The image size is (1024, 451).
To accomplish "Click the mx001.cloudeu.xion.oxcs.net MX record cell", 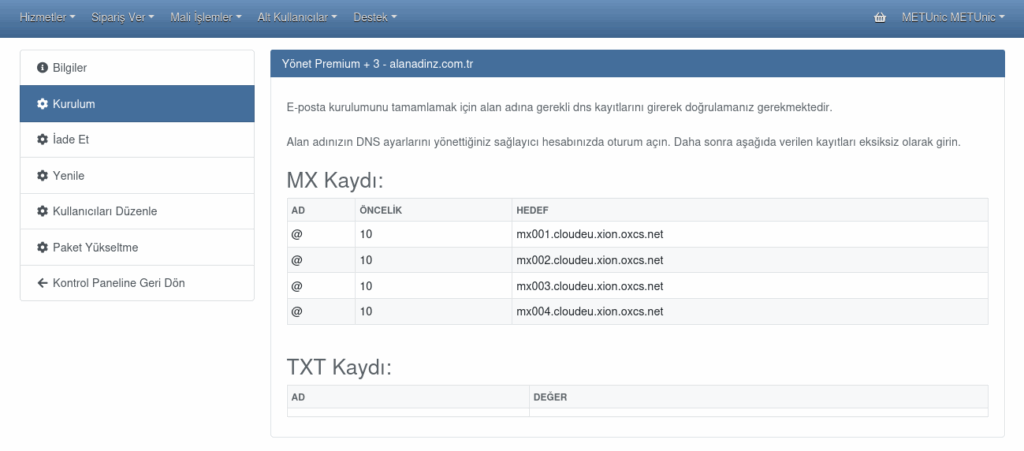I will click(x=590, y=234).
